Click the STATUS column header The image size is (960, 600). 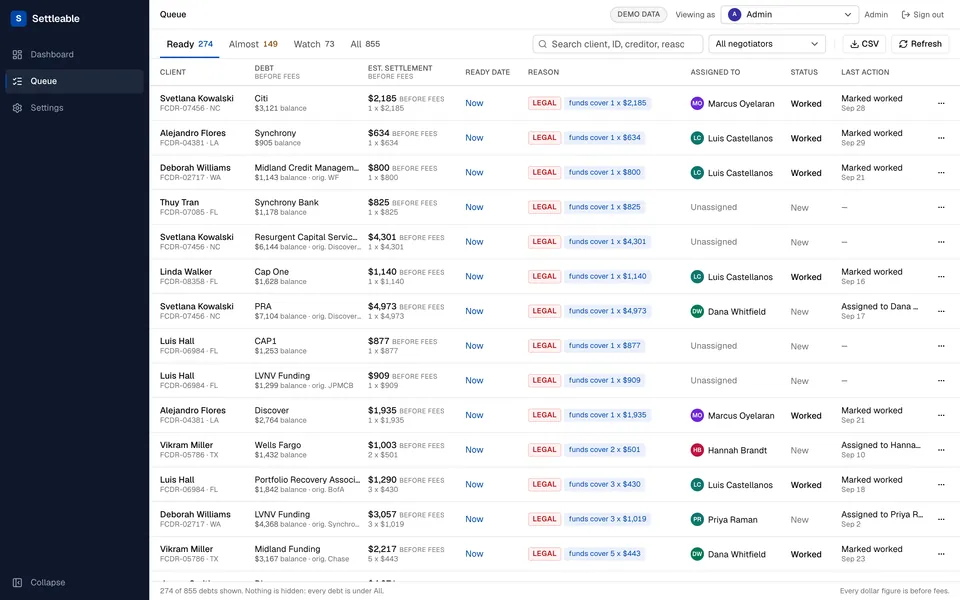(804, 72)
